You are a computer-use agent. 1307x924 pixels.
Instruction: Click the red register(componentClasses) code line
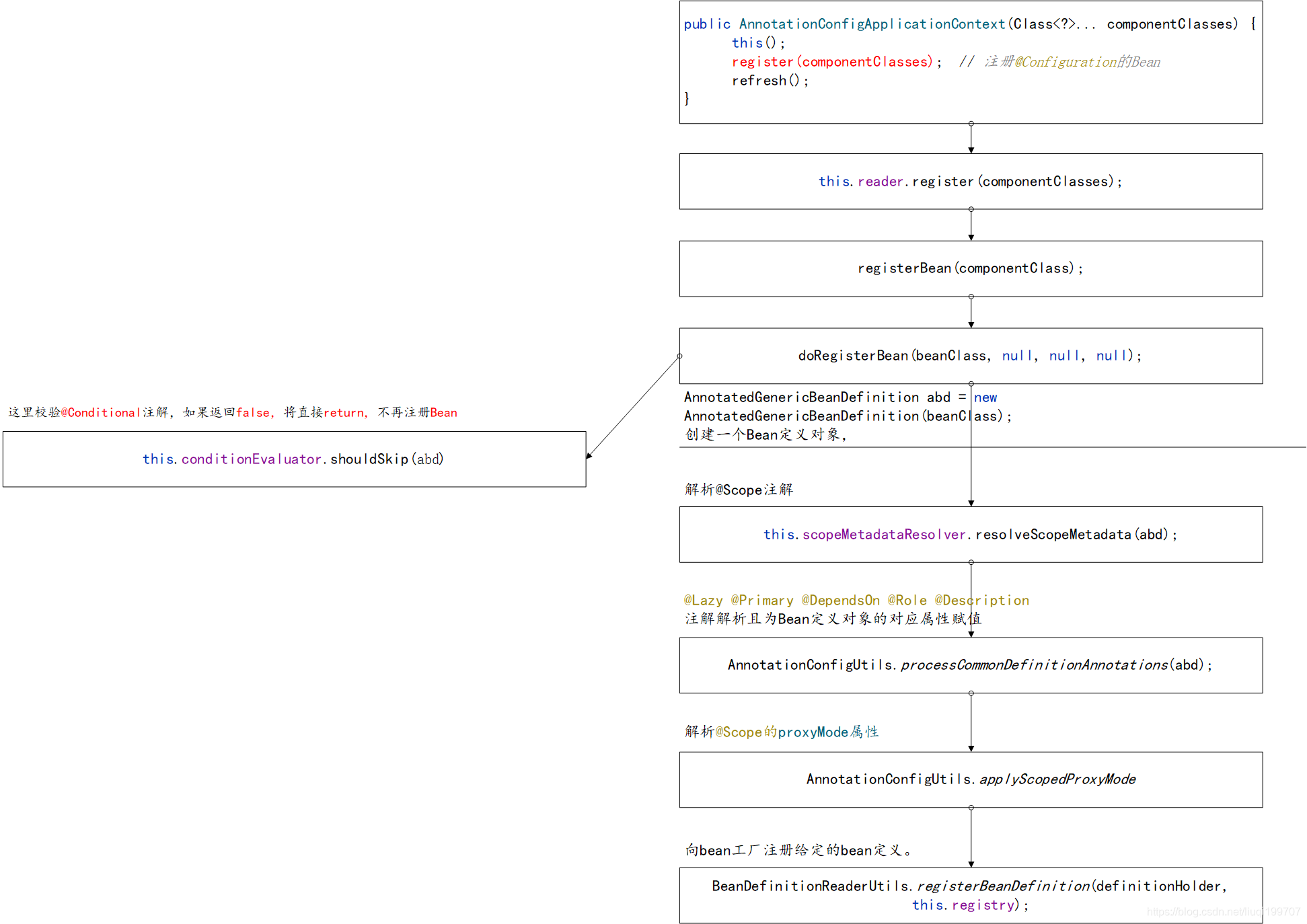pyautogui.click(x=837, y=62)
